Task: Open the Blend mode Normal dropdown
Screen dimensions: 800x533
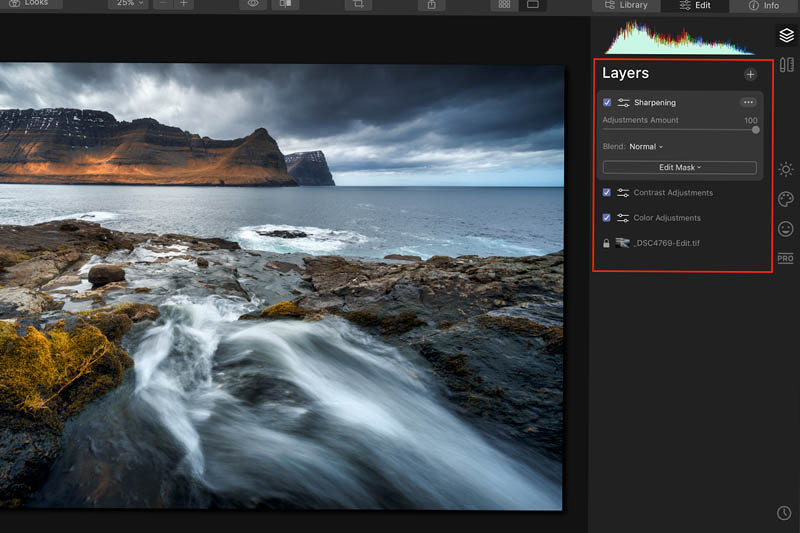Action: 646,147
